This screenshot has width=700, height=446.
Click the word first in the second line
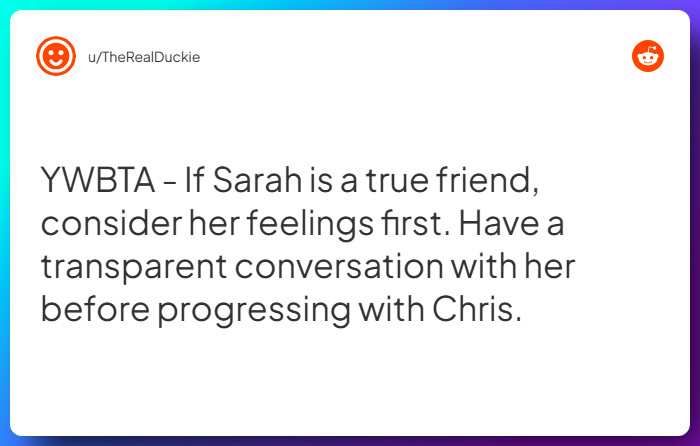tap(416, 223)
